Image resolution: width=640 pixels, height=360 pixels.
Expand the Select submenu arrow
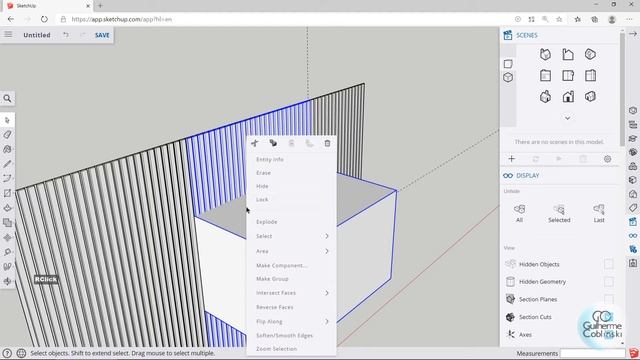(327, 236)
